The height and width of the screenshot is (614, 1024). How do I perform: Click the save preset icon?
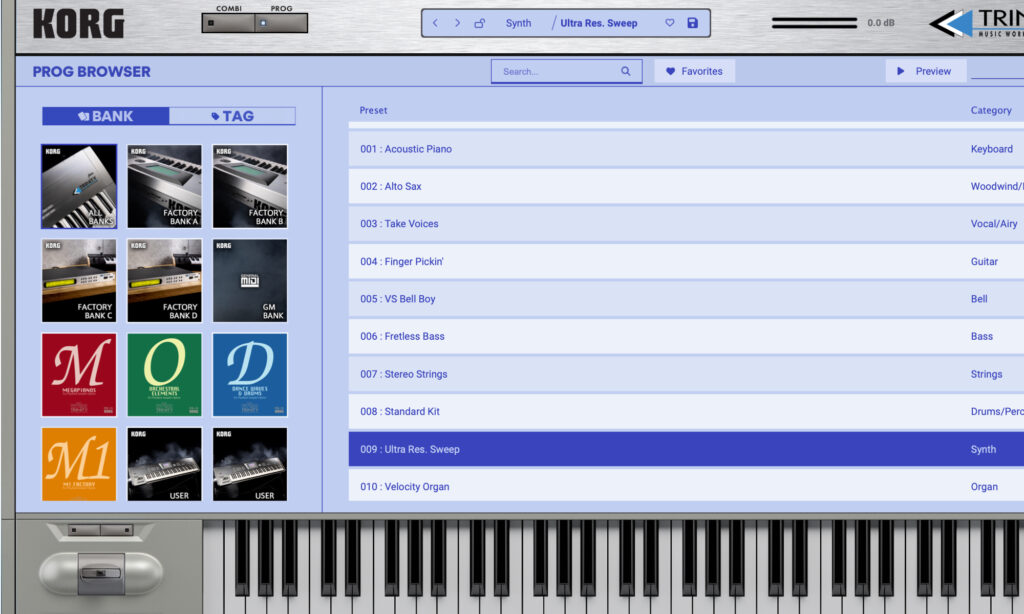(690, 22)
